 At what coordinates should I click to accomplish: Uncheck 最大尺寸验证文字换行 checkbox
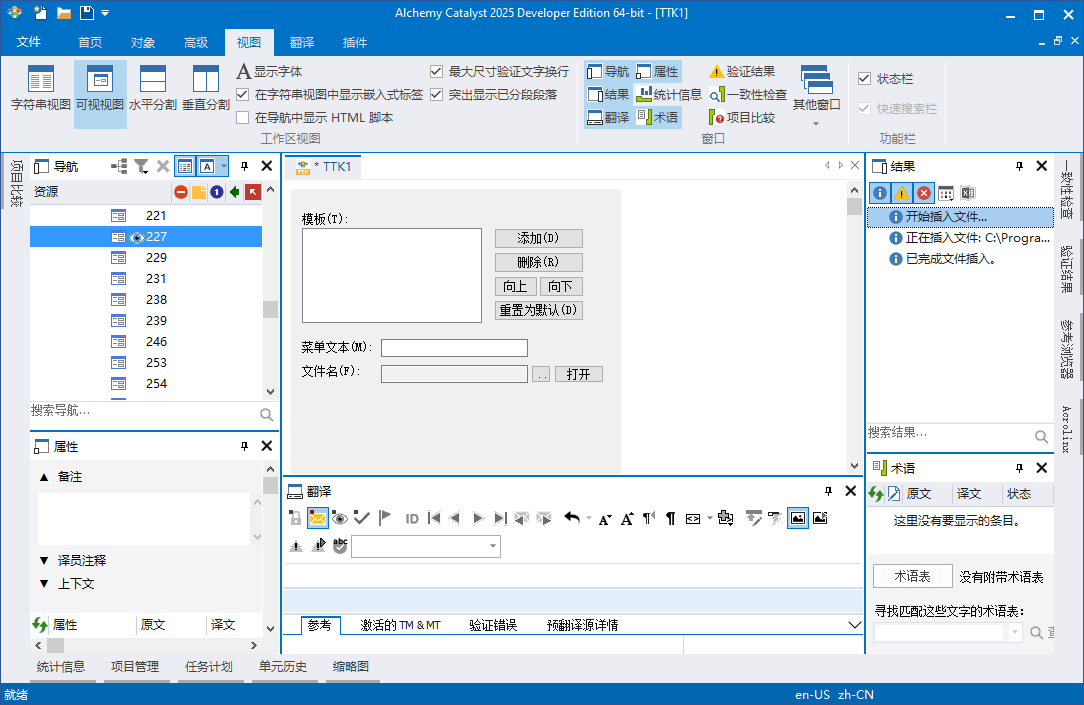tap(436, 72)
